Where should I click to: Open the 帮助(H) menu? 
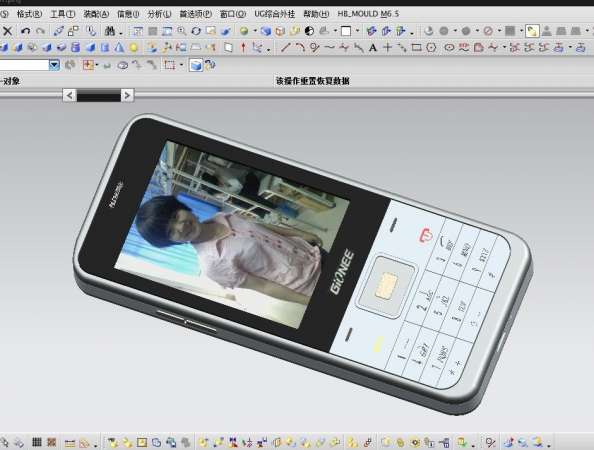coord(316,14)
